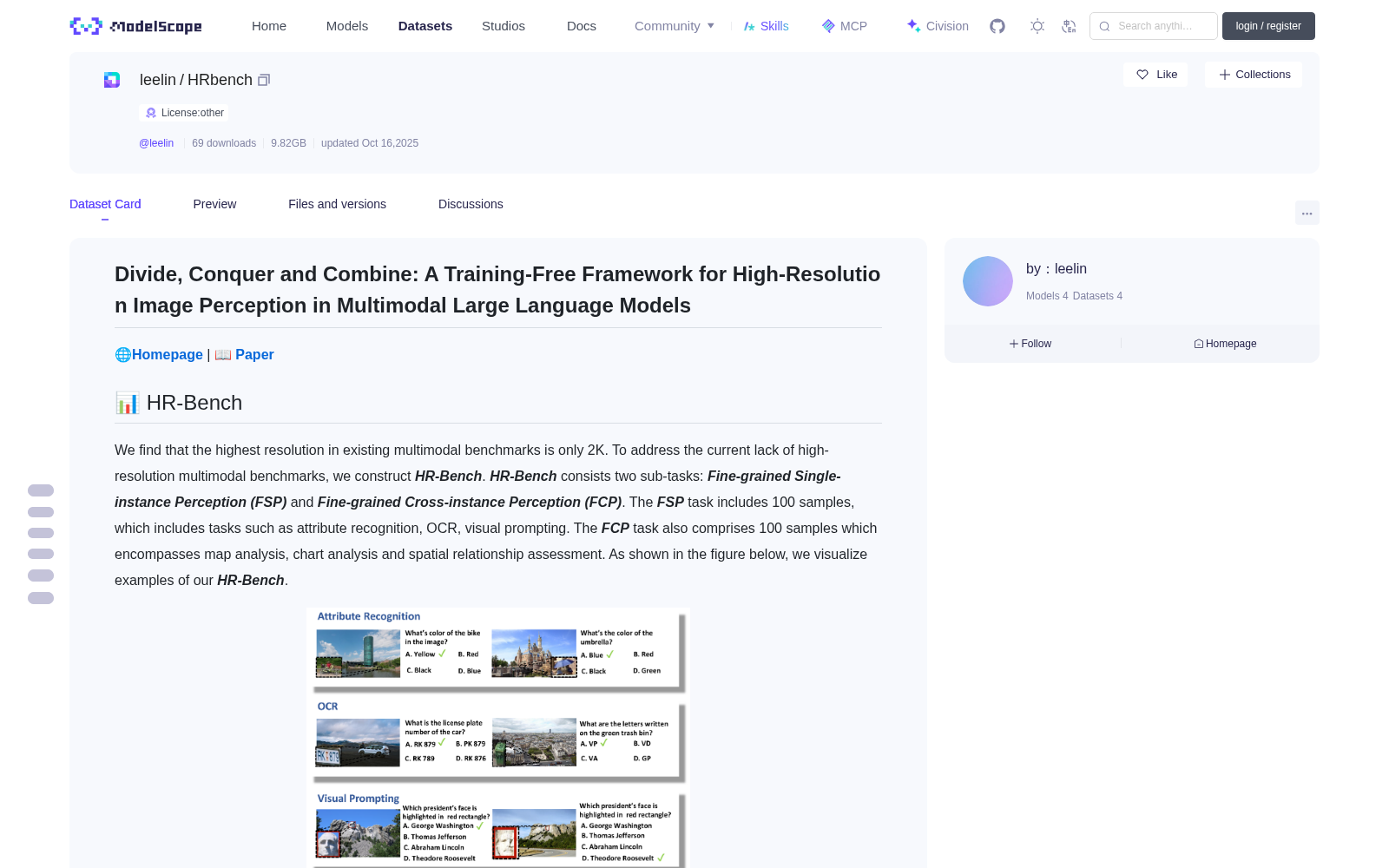Switch to the Preview tab
The width and height of the screenshot is (1389, 868).
point(214,204)
